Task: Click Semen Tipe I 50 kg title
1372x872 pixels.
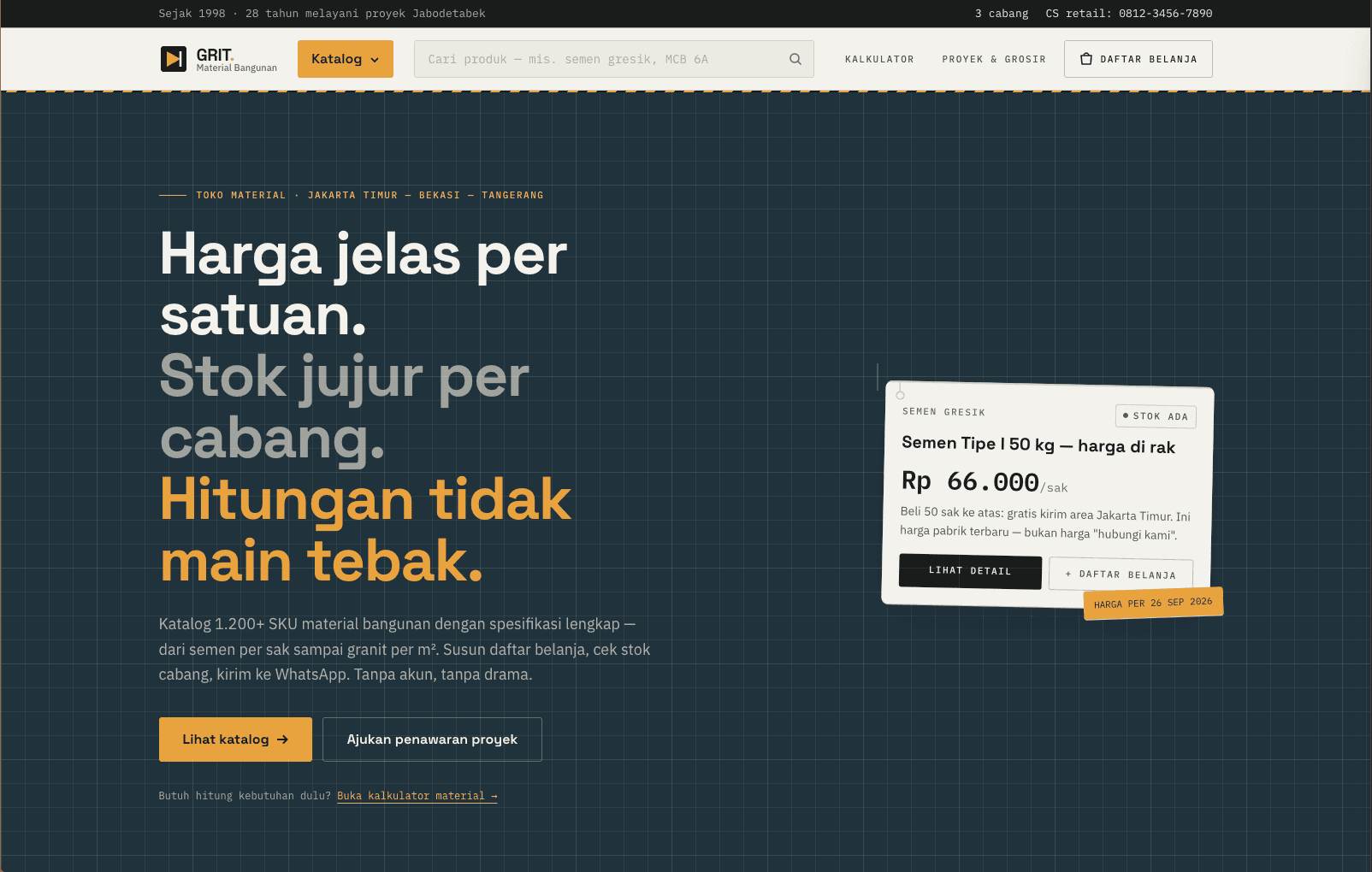Action: (1038, 445)
